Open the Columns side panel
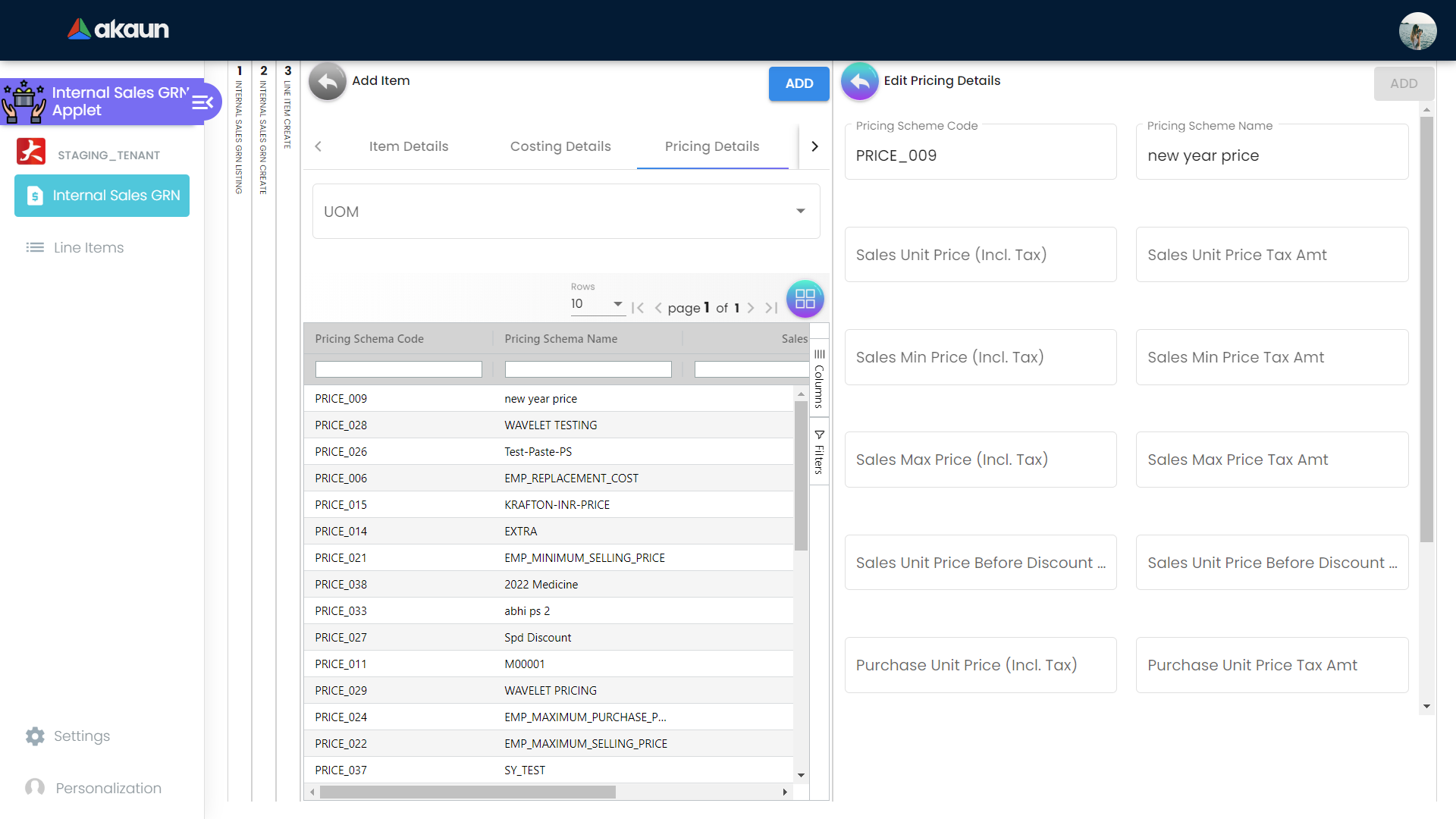 click(x=819, y=378)
